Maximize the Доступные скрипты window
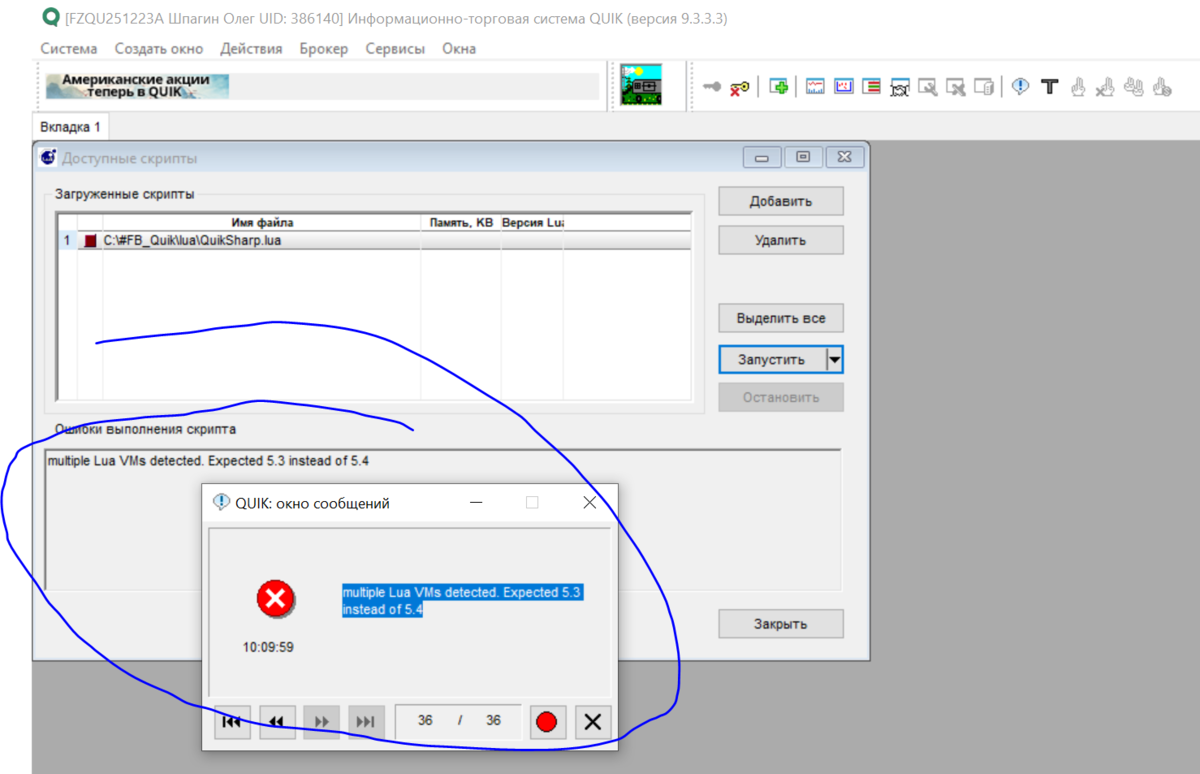This screenshot has height=774, width=1200. coord(803,157)
